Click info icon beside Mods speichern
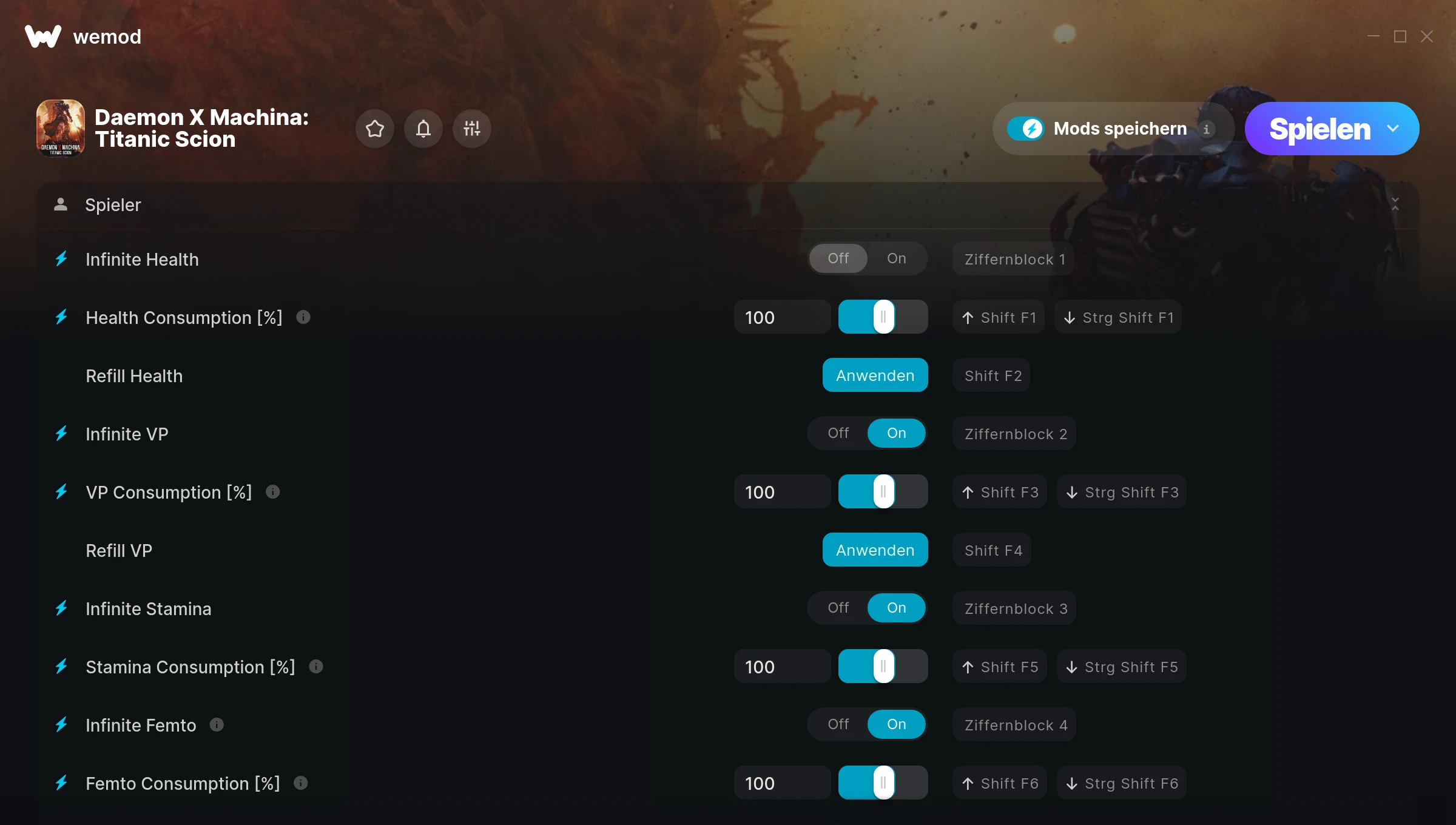Screen dimensions: 1456x825 coord(1207,129)
